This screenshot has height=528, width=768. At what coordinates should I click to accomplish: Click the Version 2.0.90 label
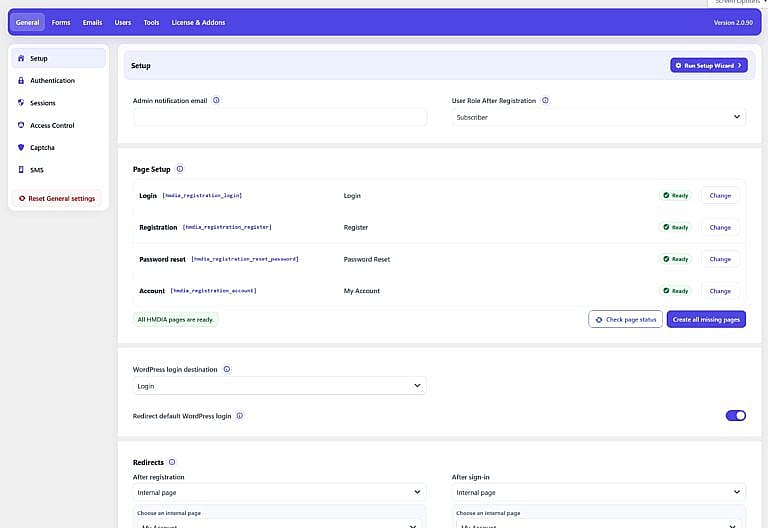[733, 23]
